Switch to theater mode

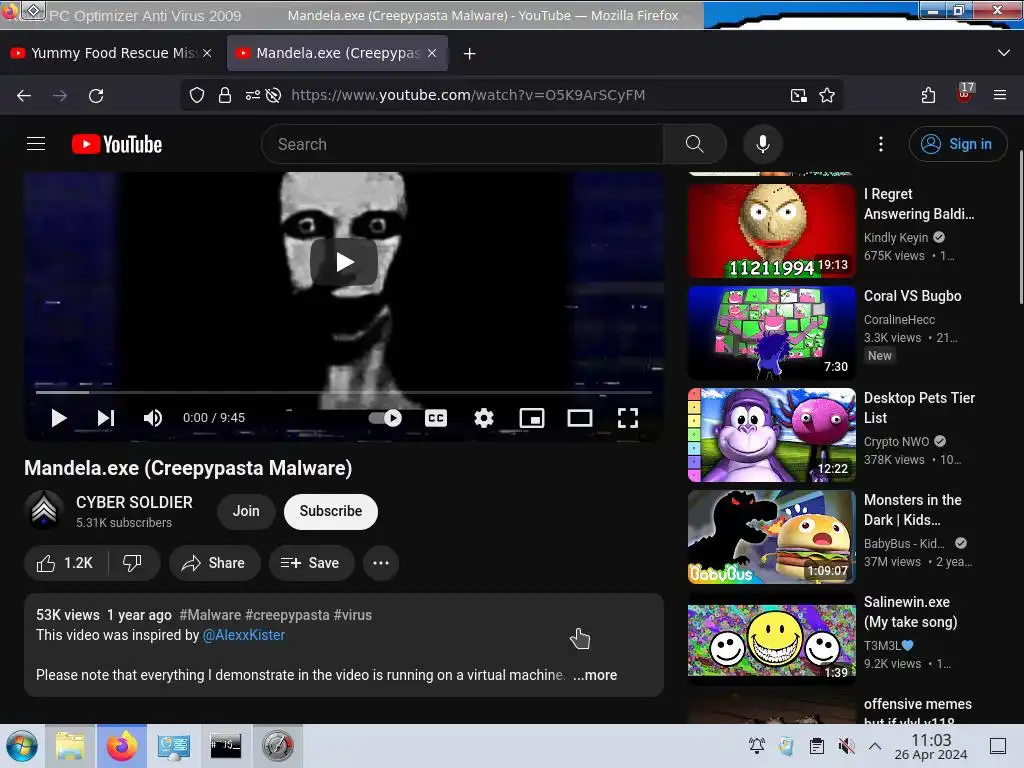click(580, 418)
